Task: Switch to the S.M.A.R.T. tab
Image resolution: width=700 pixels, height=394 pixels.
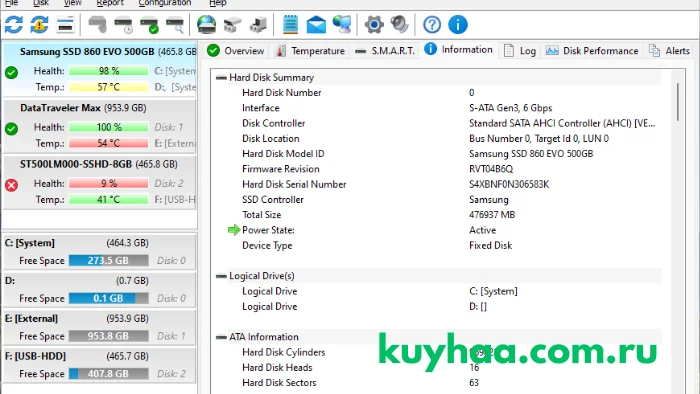Action: [386, 51]
